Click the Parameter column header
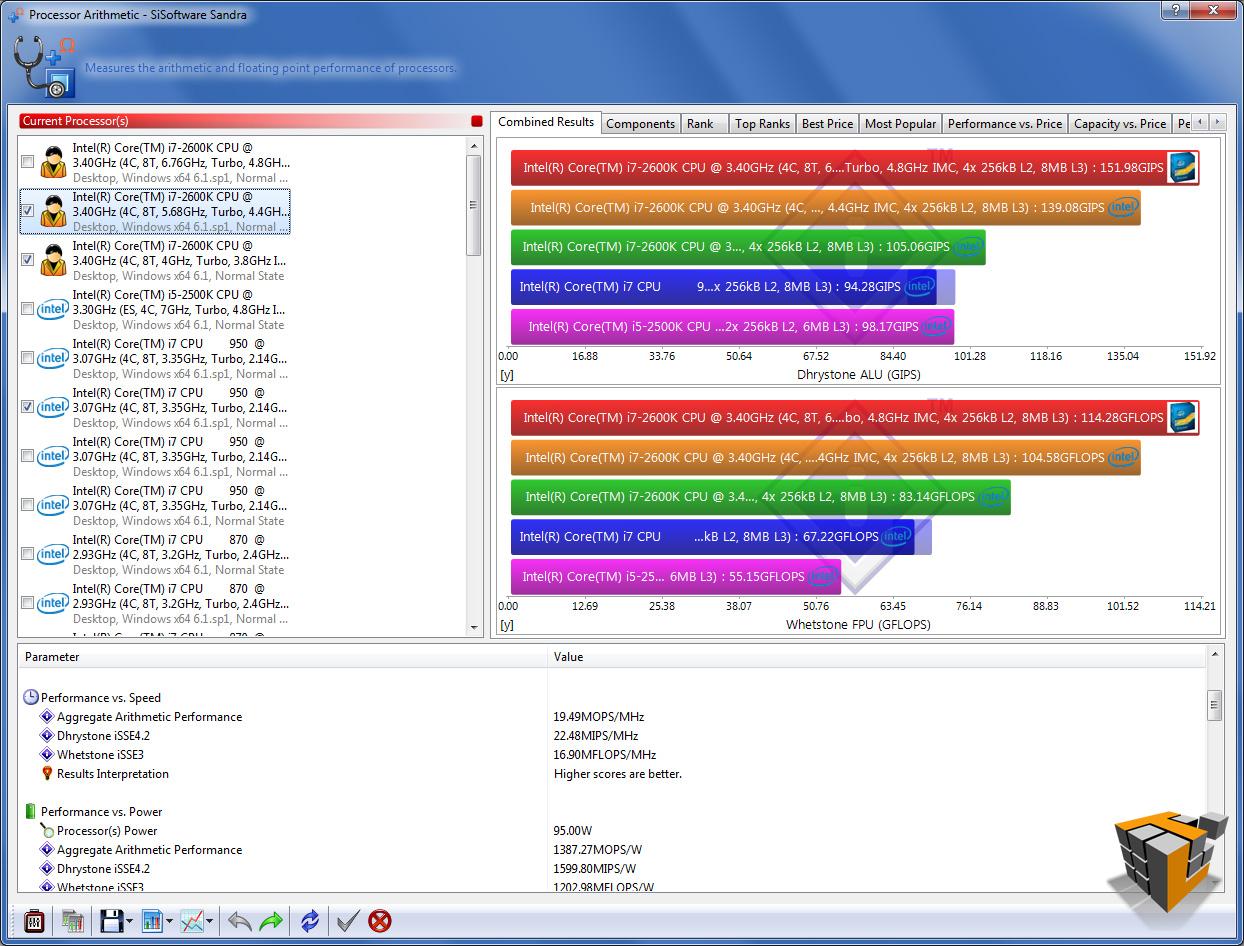Image resolution: width=1244 pixels, height=946 pixels. point(283,657)
